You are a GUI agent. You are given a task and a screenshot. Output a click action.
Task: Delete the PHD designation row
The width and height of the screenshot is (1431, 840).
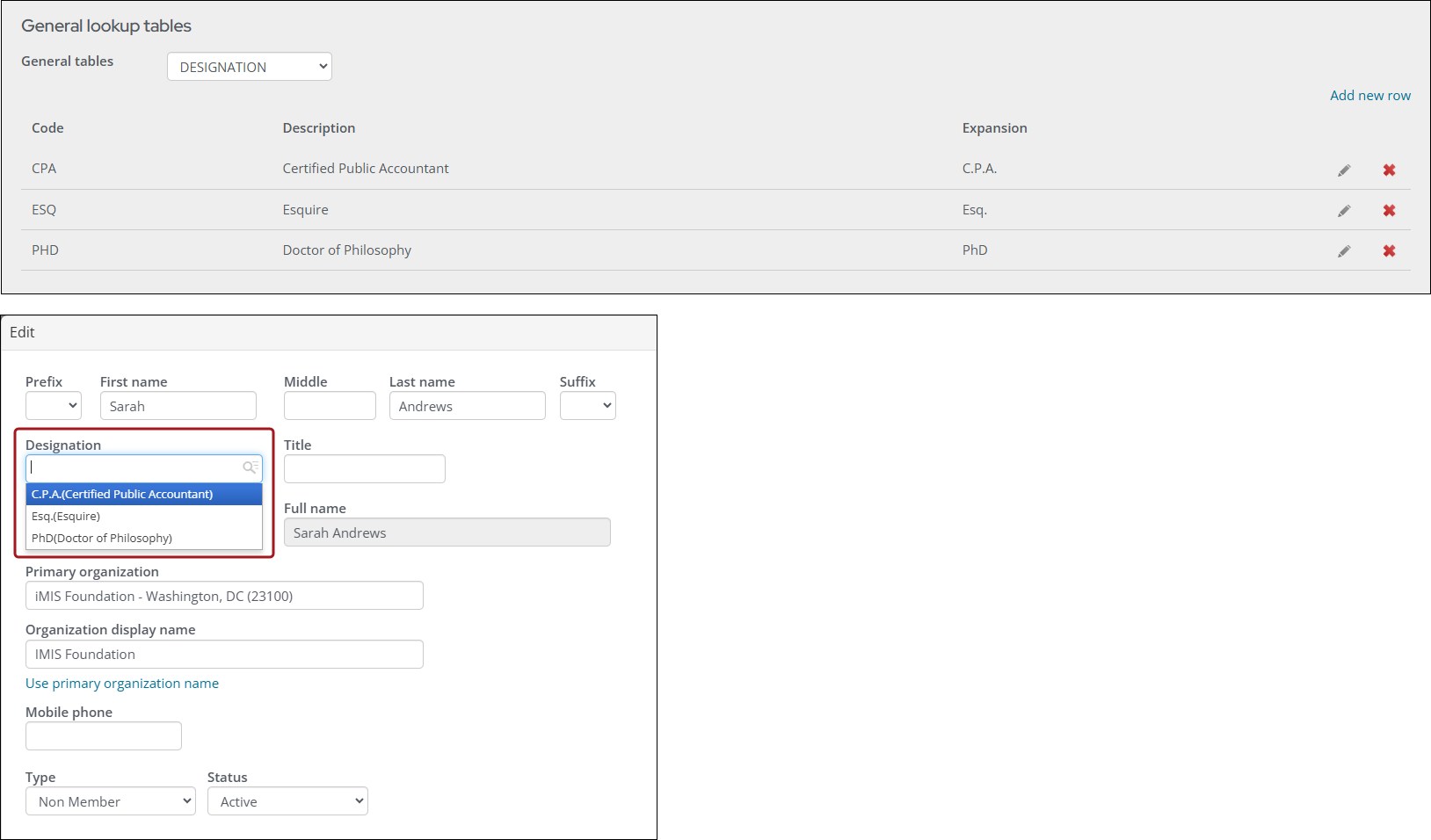click(1389, 251)
